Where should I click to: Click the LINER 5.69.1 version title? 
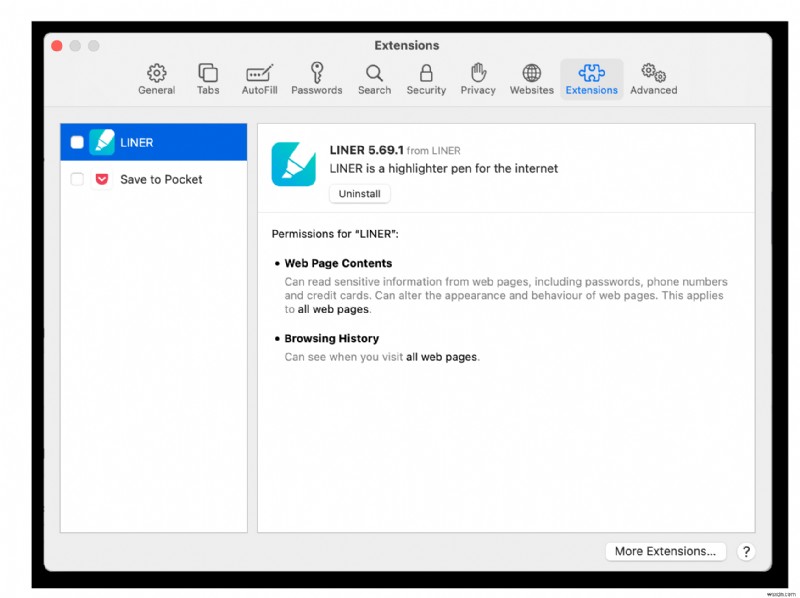pos(366,150)
